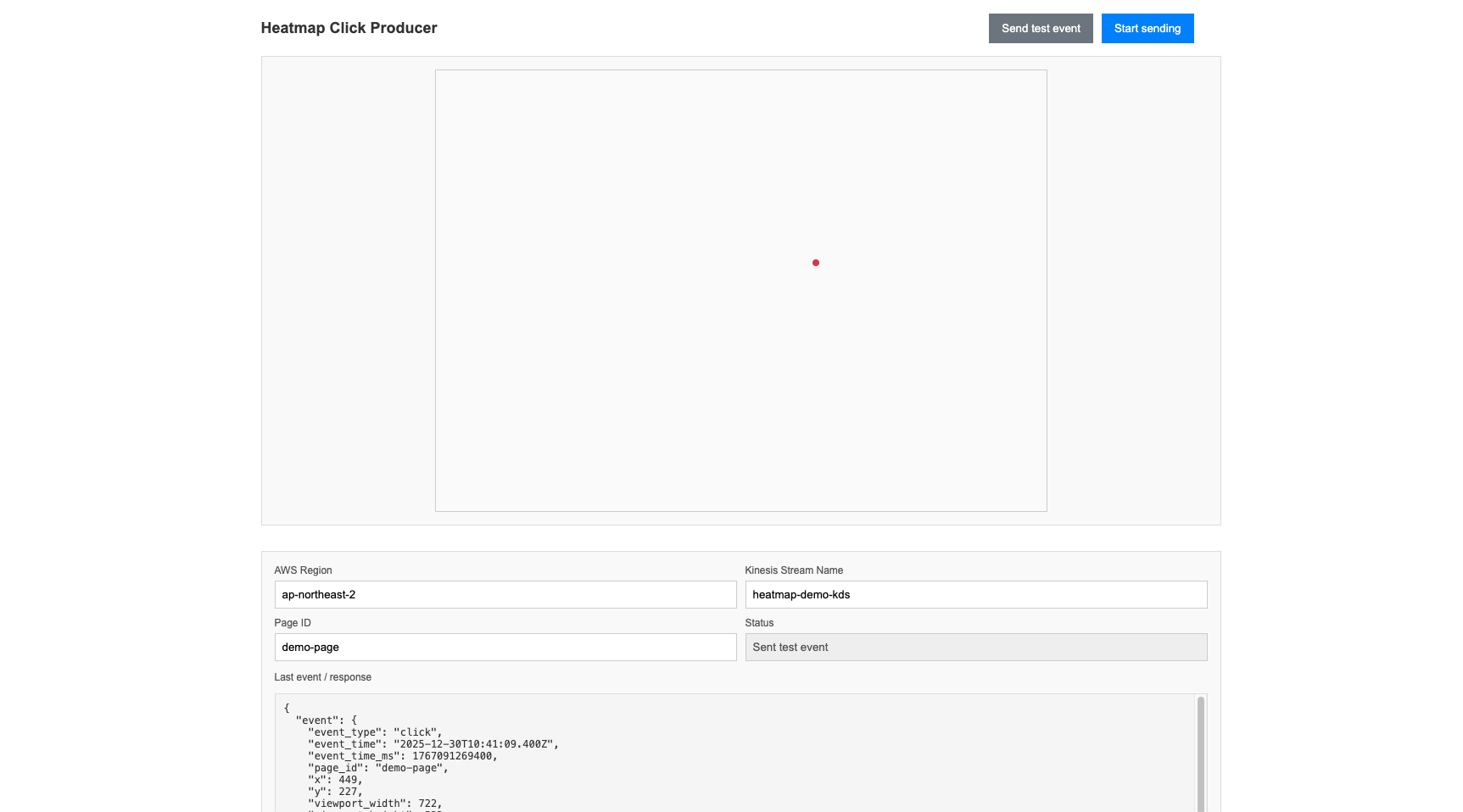1463x812 pixels.
Task: Click the "Kinesis Stream Name" label
Action: coord(794,570)
